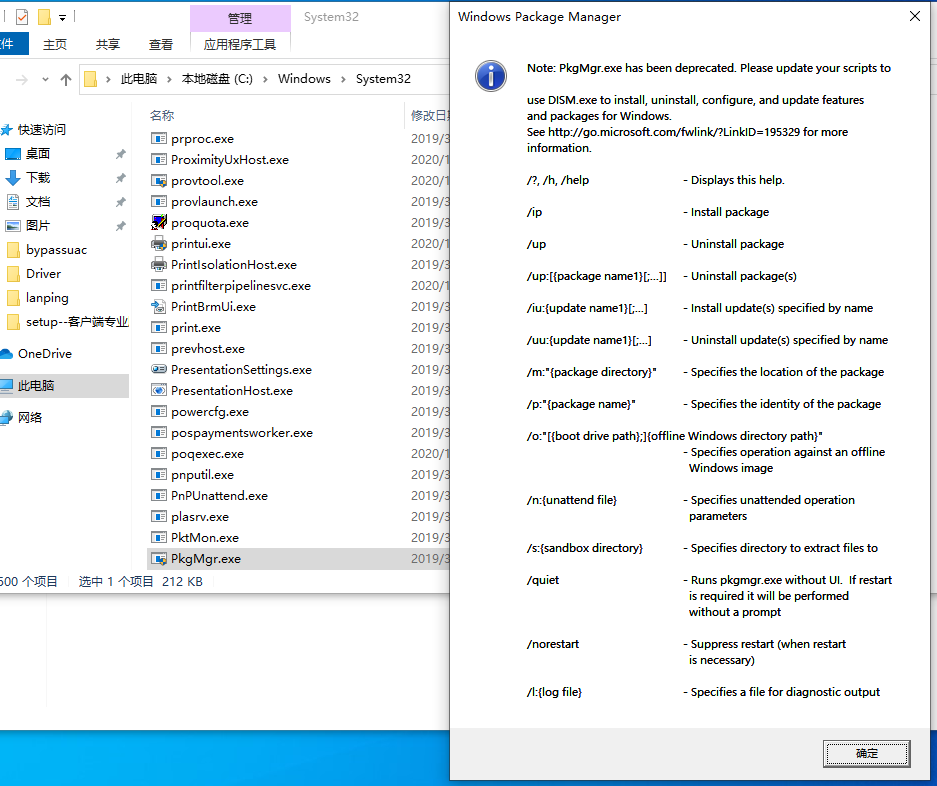This screenshot has height=786, width=937.
Task: Click the prevhost.exe file icon
Action: click(x=158, y=348)
